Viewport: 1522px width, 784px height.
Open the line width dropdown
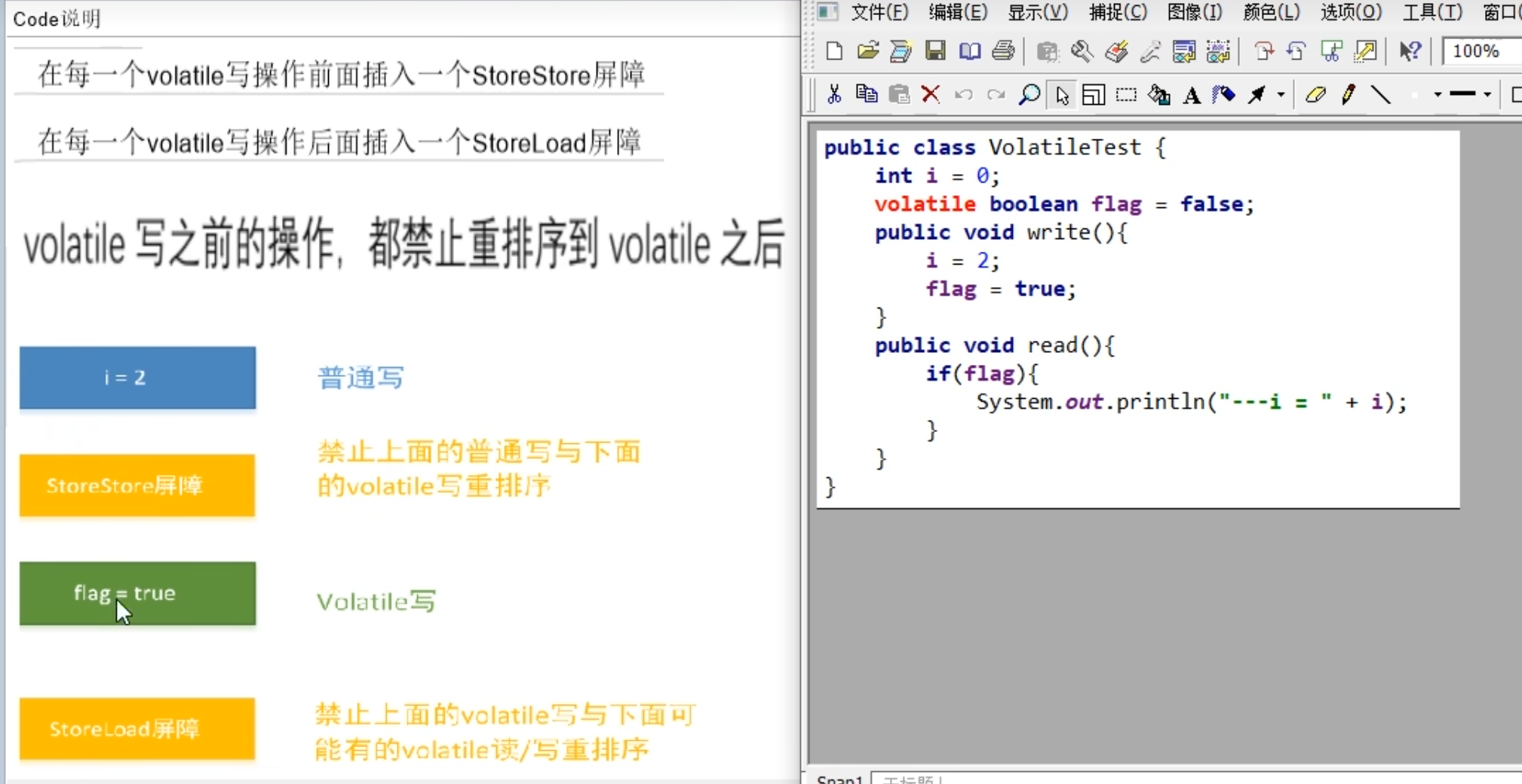pos(1486,94)
